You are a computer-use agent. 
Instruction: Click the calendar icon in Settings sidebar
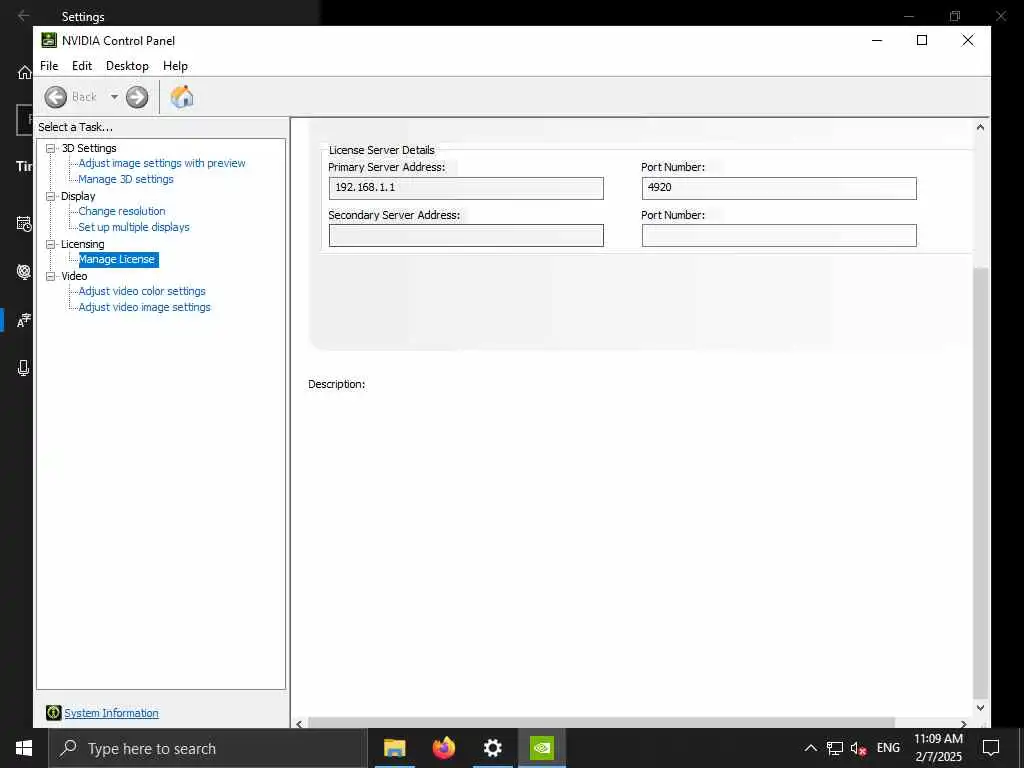tap(24, 224)
